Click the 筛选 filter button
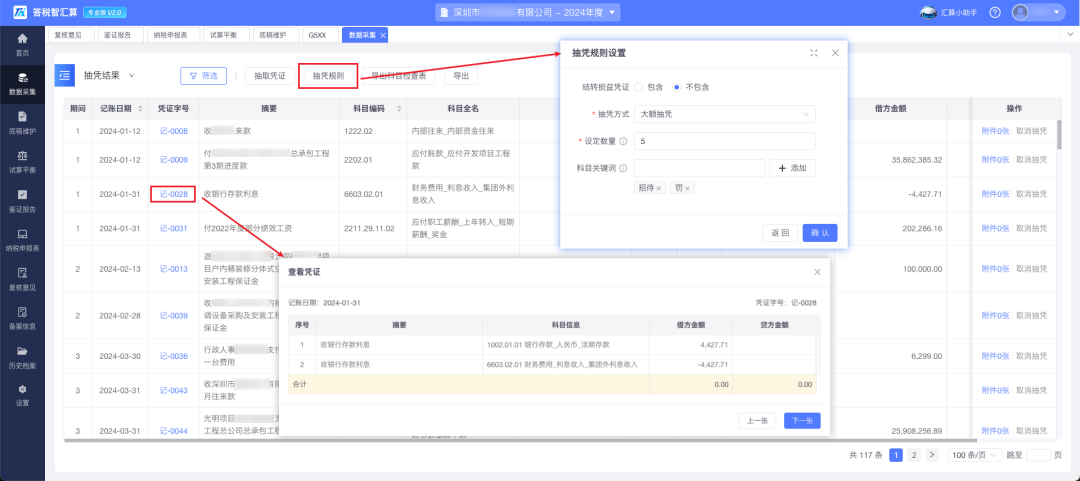Screen dimensions: 1080x481 203,76
